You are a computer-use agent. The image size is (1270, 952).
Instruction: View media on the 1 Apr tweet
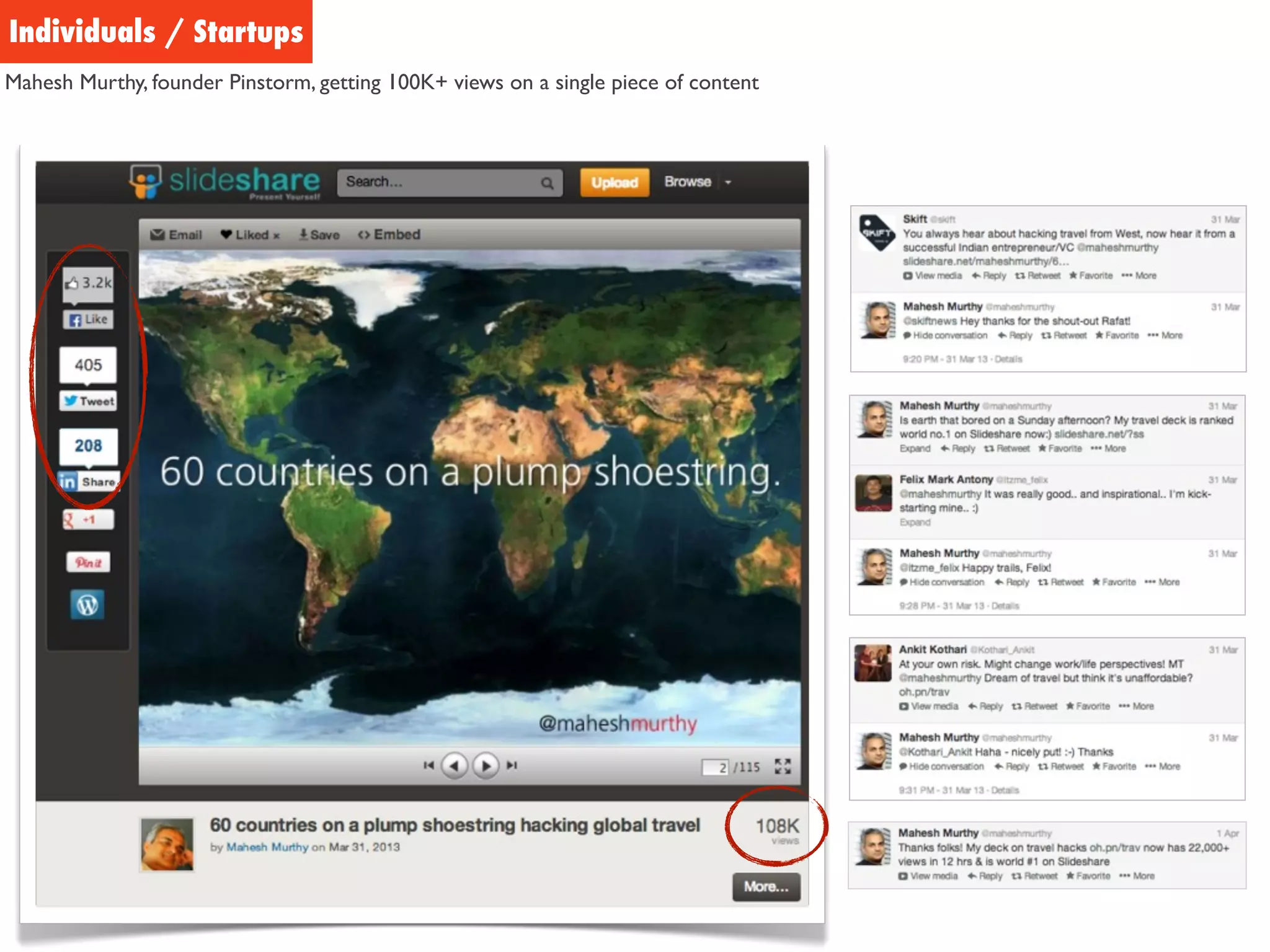tap(928, 876)
